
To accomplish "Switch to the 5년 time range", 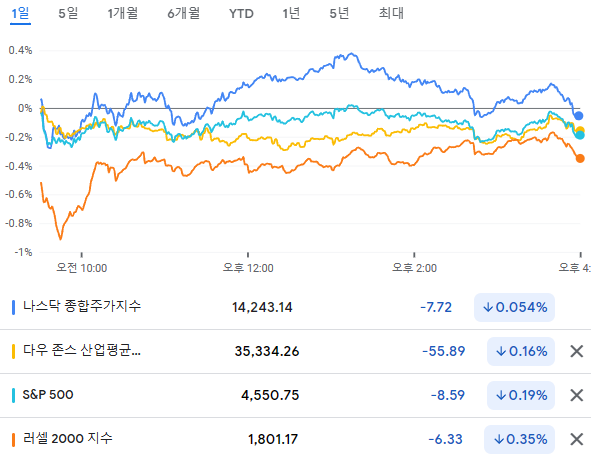I will coord(339,14).
